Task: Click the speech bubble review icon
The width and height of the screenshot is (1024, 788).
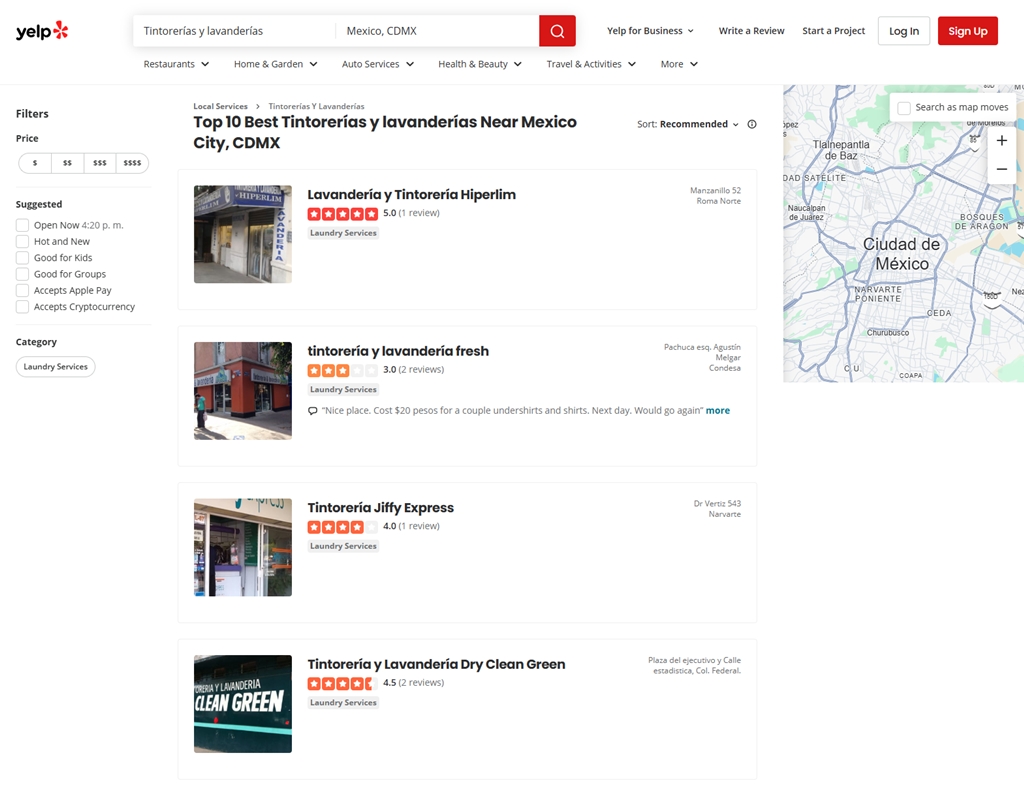Action: tap(313, 411)
